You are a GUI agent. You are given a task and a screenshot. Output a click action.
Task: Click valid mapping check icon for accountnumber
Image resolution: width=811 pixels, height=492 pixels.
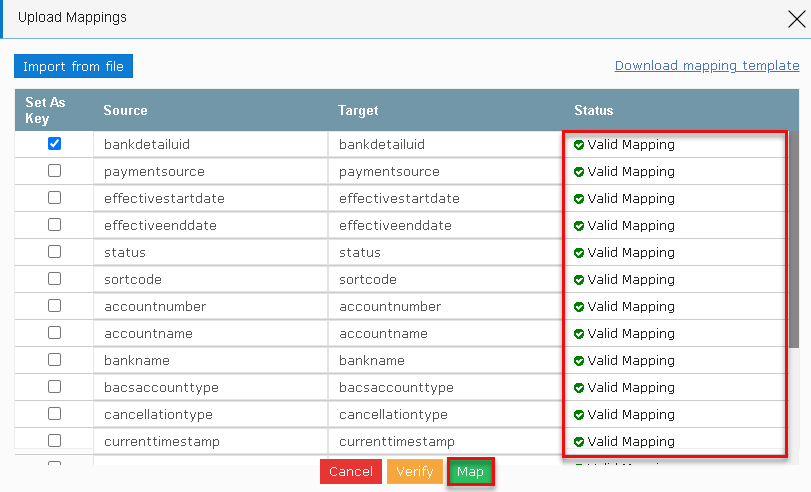[x=579, y=307]
